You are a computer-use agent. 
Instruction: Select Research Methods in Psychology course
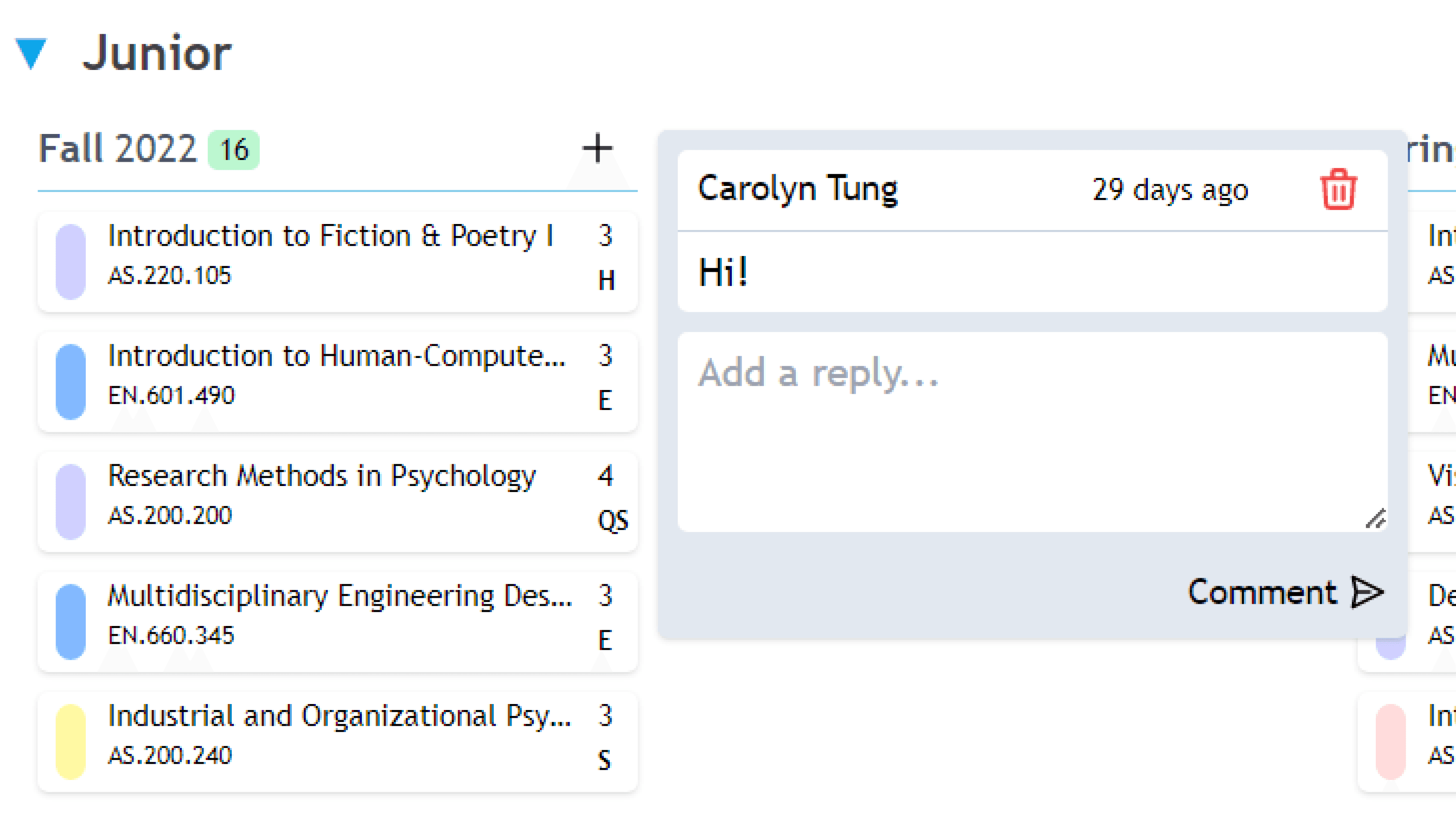pyautogui.click(x=338, y=501)
